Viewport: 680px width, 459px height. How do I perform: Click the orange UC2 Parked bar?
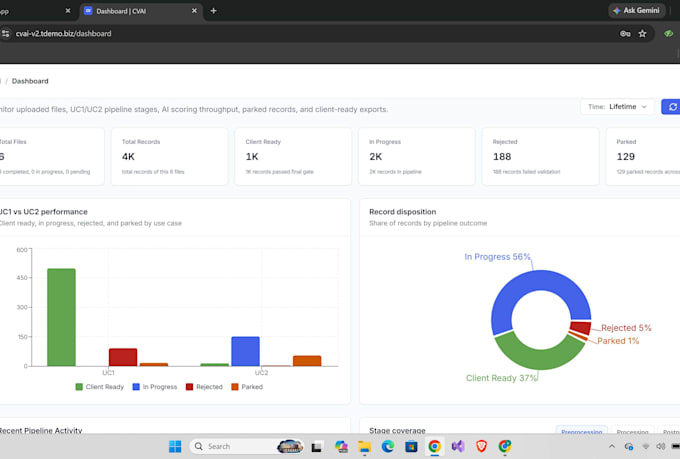point(307,361)
